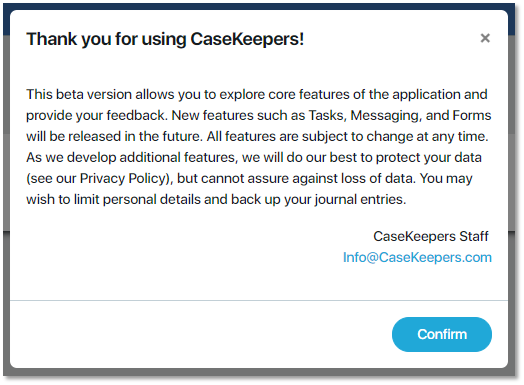Click the 'Thank you for using CaseKeepers!' heading
524x385 pixels.
(165, 39)
